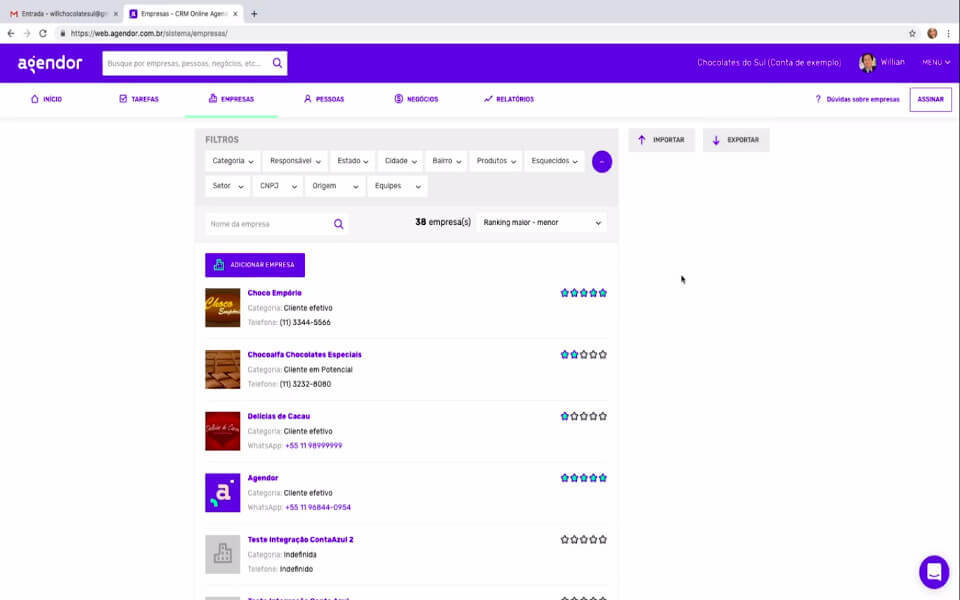Viewport: 960px width, 600px height.
Task: Expand the Responsável filter
Action: pos(295,161)
